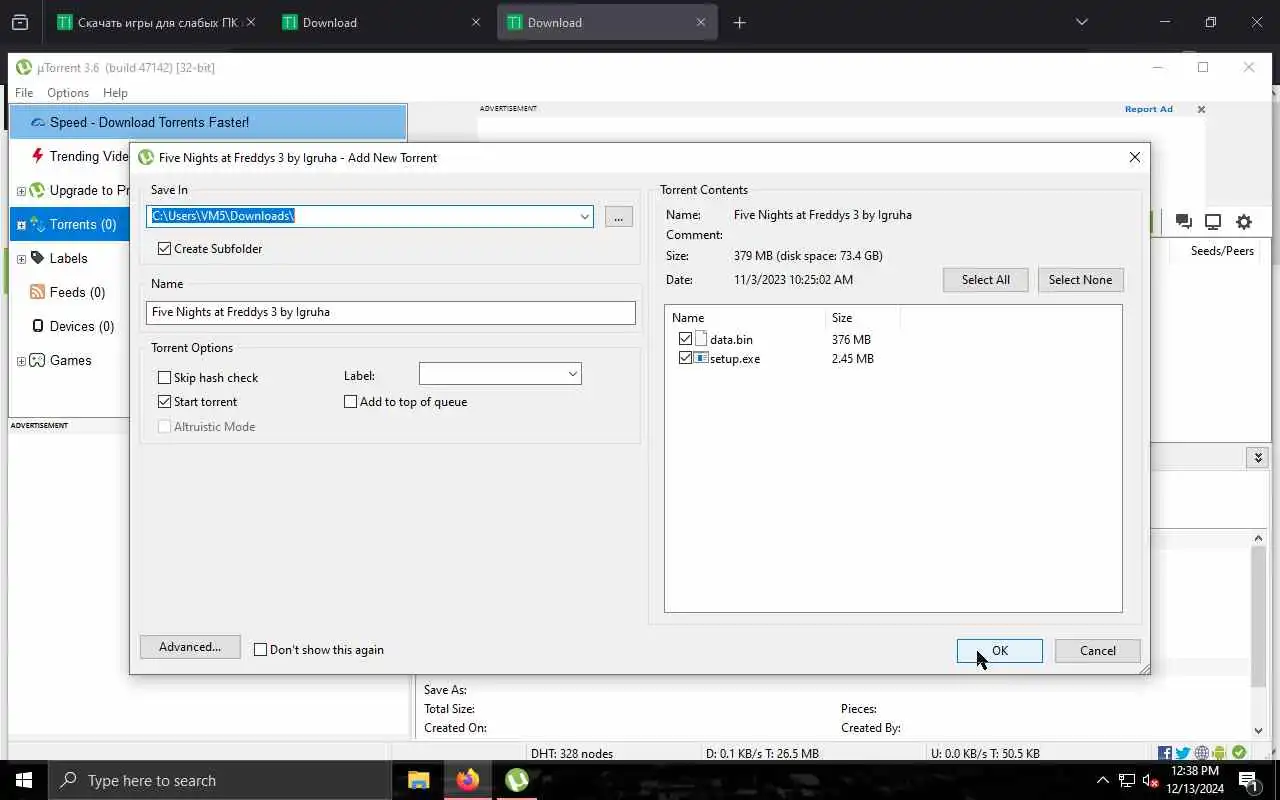
Task: Click the data.bin file icon
Action: coord(701,339)
